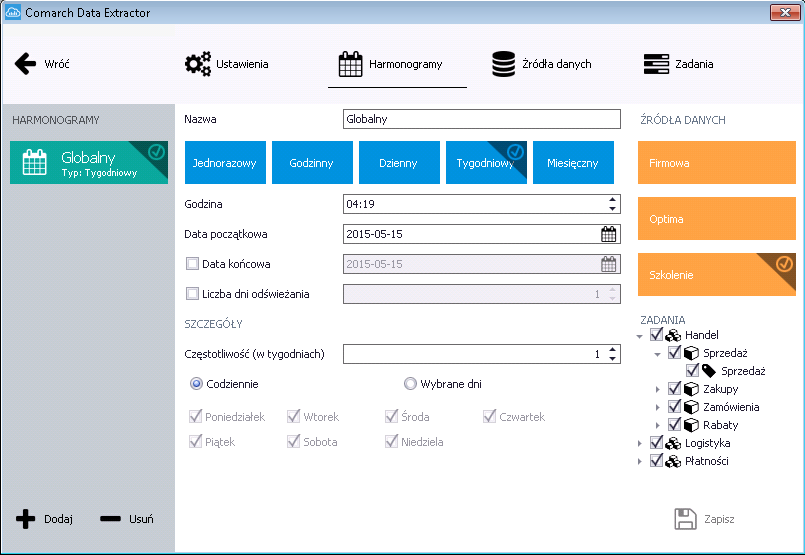The image size is (805, 555).
Task: Uncheck the Zakupy task checkbox
Action: click(675, 389)
